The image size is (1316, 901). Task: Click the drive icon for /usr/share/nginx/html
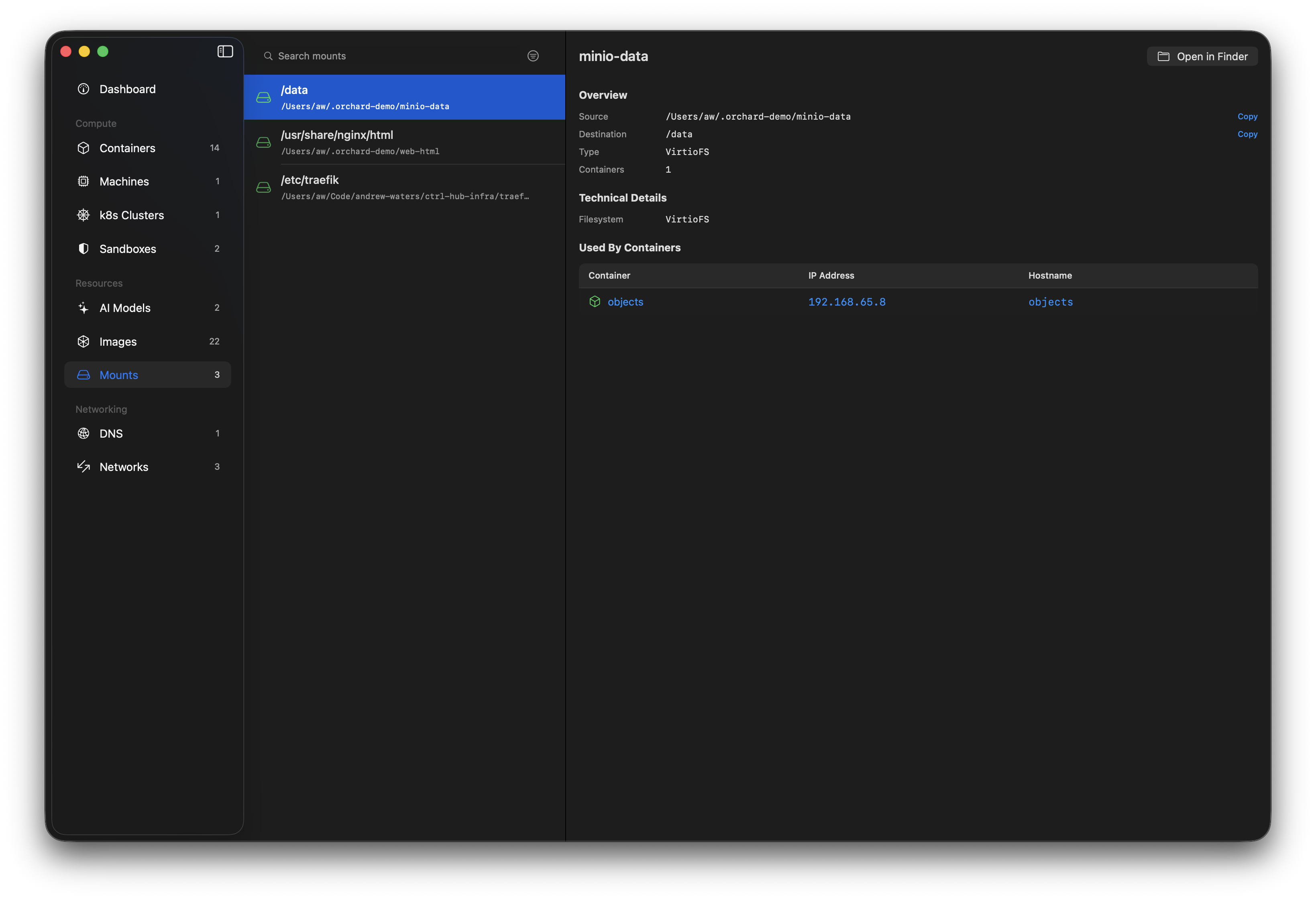pos(263,142)
